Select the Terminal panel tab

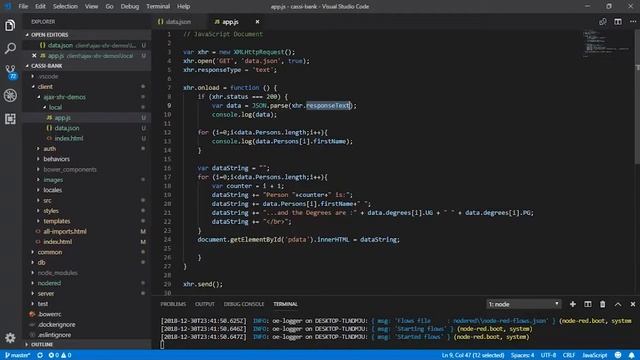coord(285,304)
